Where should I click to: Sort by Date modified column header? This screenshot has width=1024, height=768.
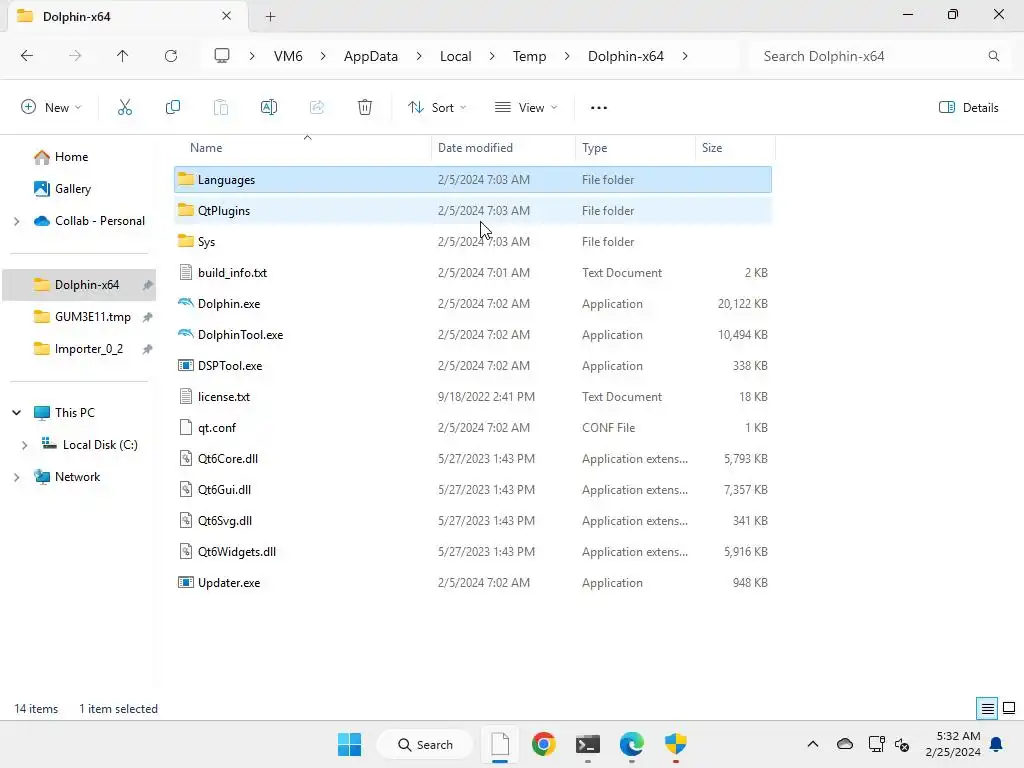click(504, 148)
